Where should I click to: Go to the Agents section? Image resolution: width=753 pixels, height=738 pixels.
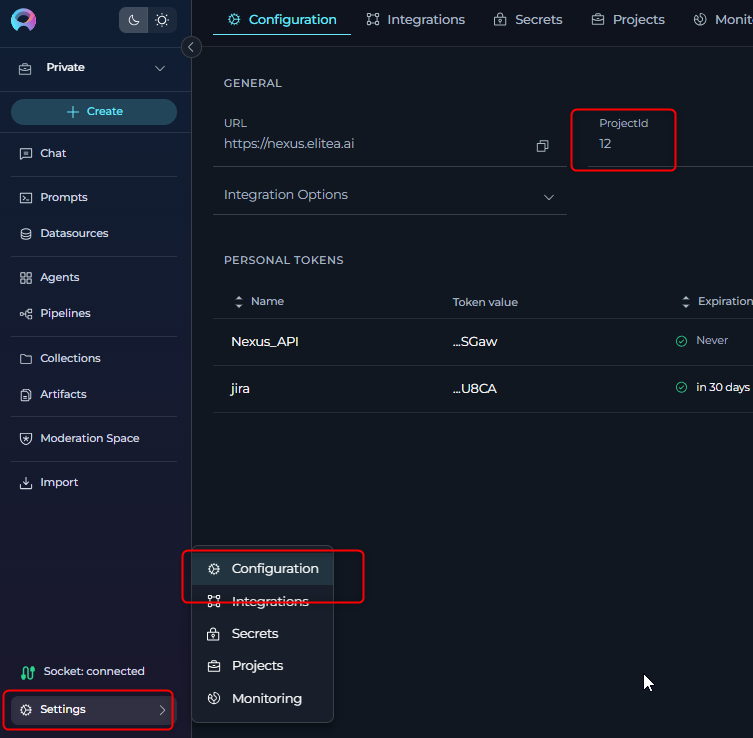pyautogui.click(x=59, y=277)
